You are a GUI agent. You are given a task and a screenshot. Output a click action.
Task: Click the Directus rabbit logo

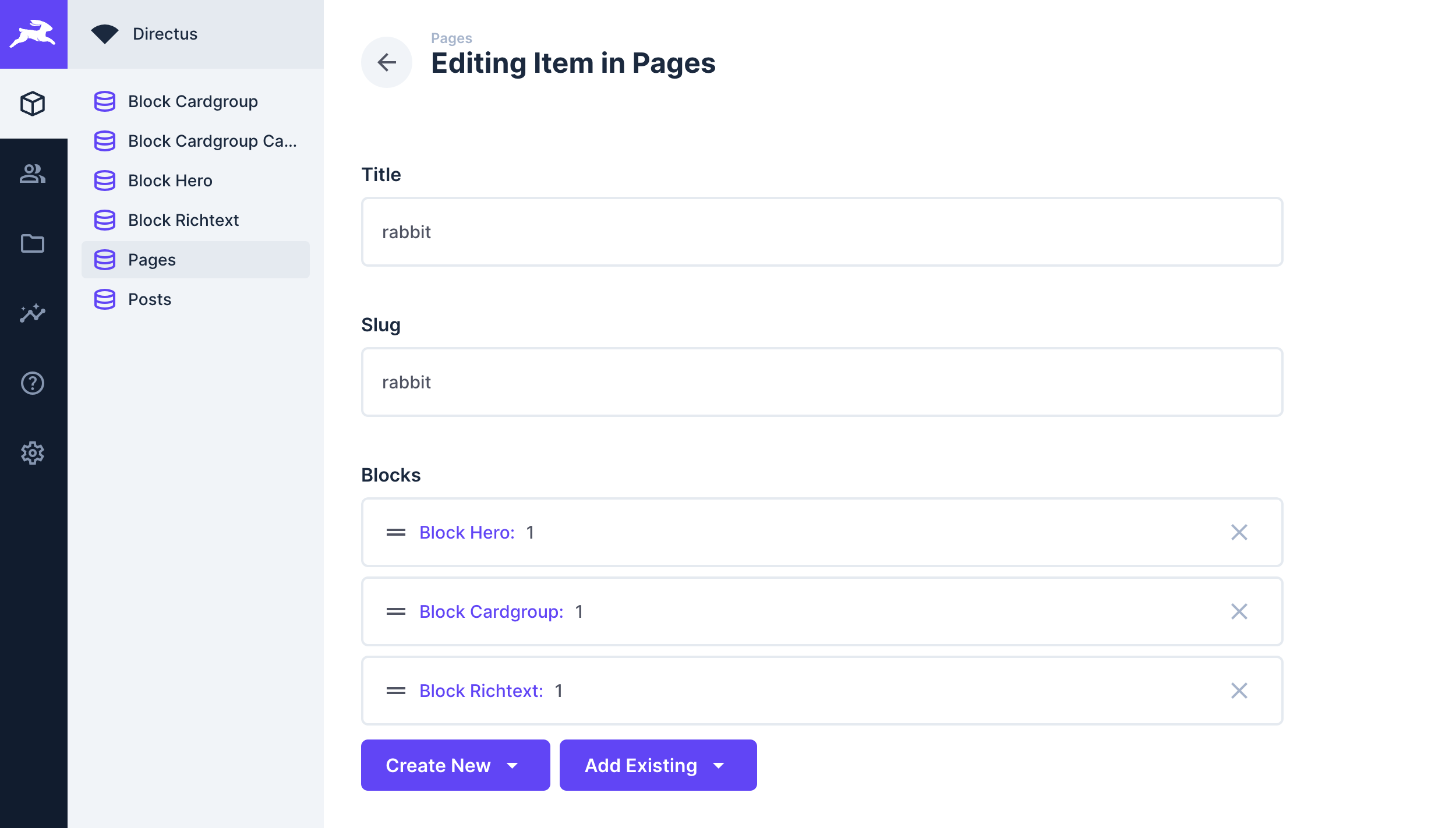[x=33, y=34]
